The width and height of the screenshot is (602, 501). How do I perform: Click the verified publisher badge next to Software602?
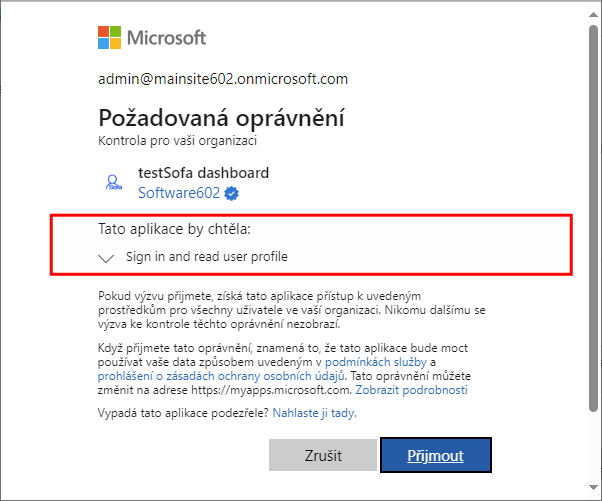tap(232, 193)
